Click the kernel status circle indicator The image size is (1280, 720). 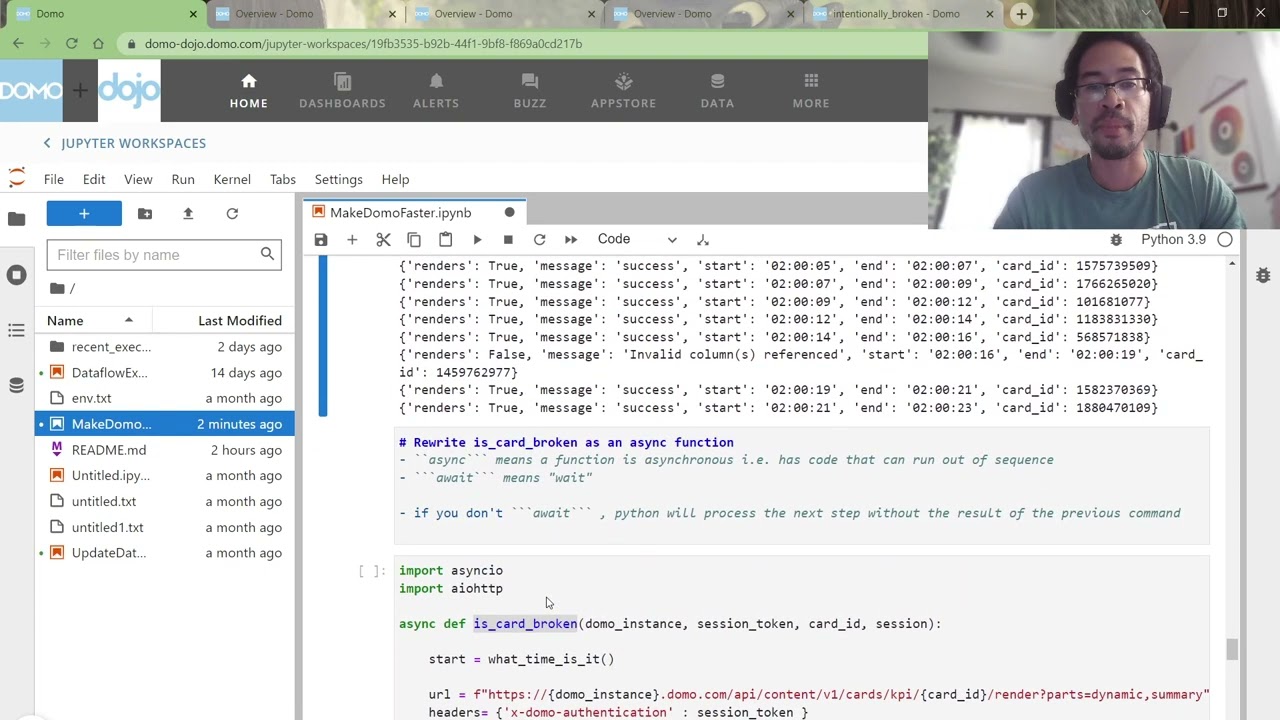tap(1225, 240)
